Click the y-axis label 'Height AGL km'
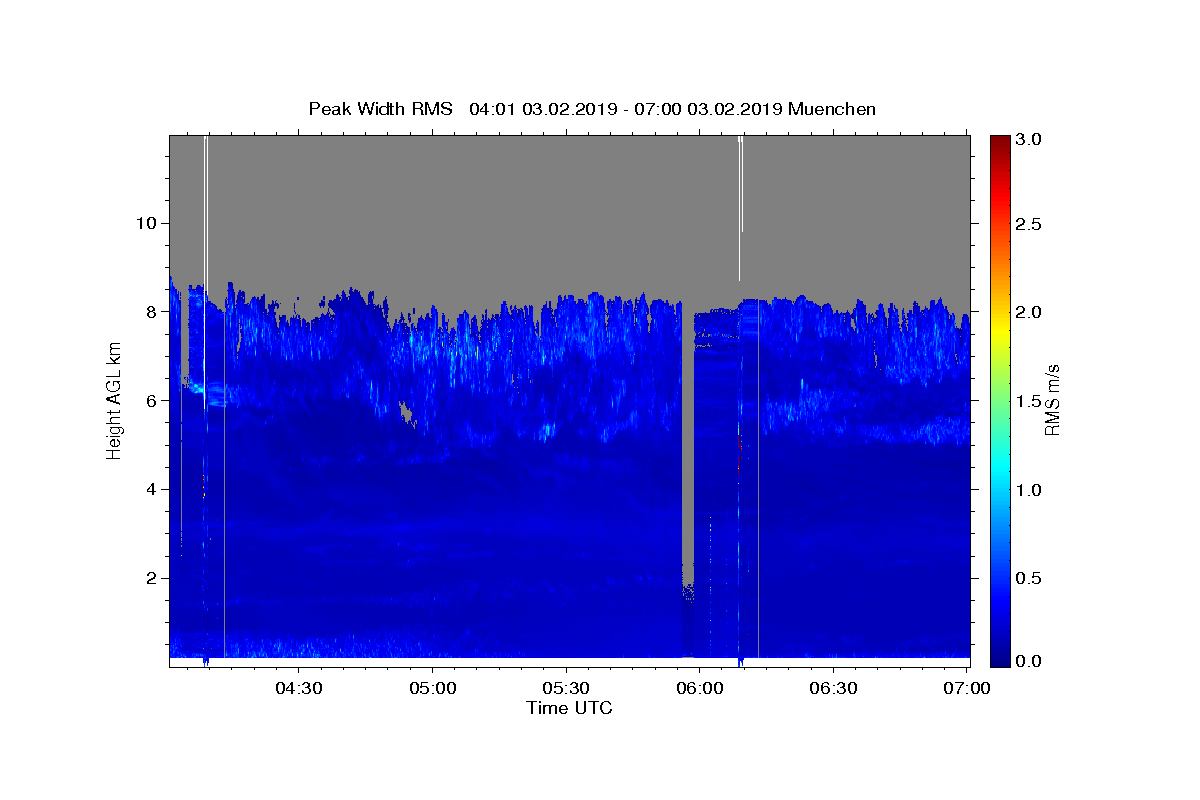The width and height of the screenshot is (1200, 800). 115,399
